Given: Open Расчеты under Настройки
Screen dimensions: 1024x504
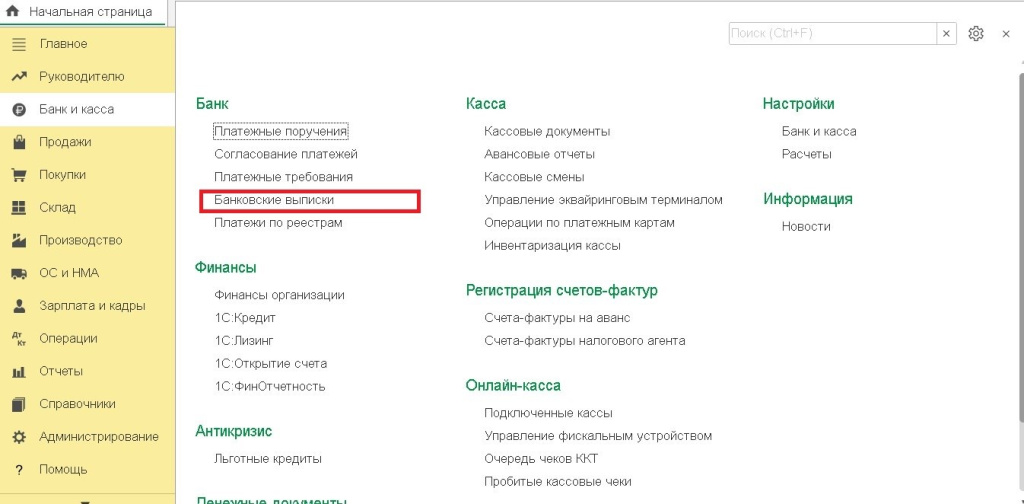Looking at the screenshot, I should click(807, 154).
